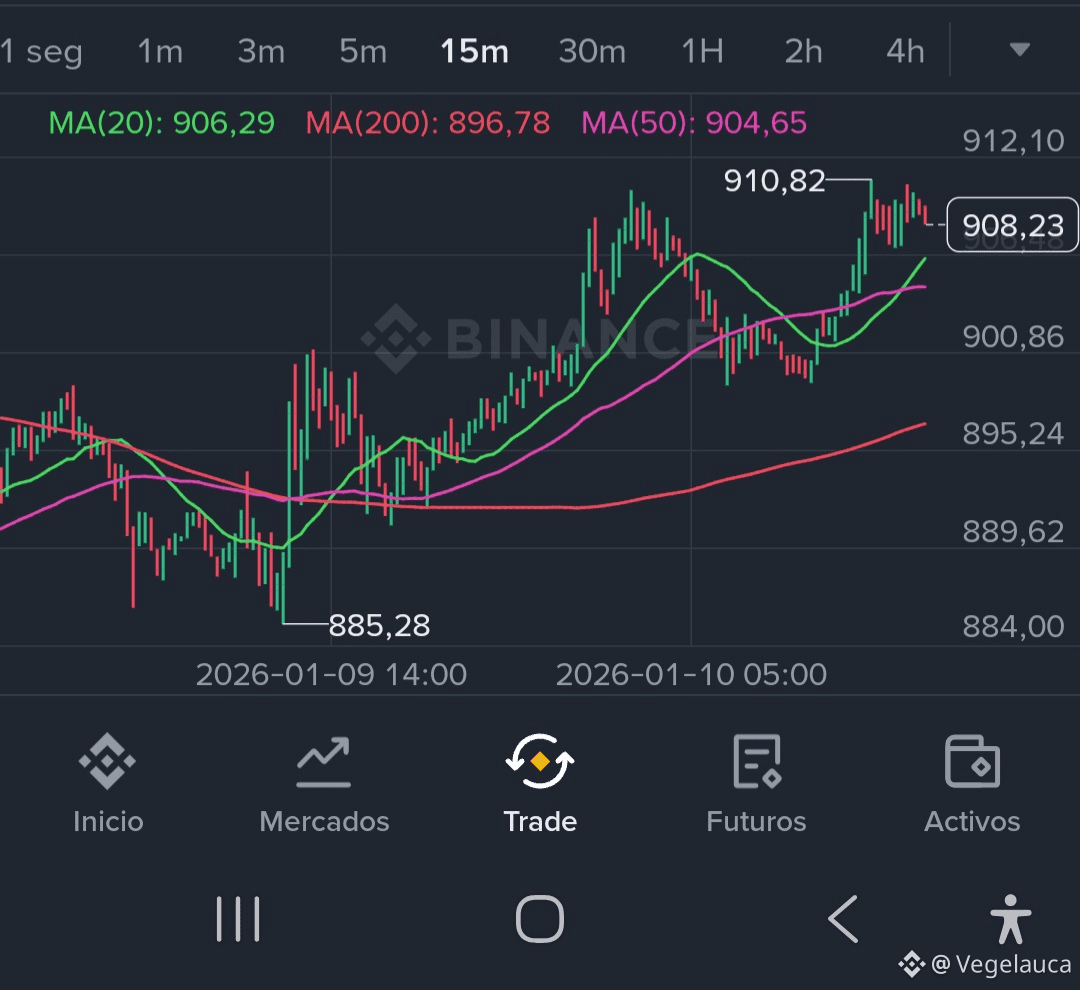Tap Android recent apps icon
The width and height of the screenshot is (1080, 990).
(x=238, y=918)
